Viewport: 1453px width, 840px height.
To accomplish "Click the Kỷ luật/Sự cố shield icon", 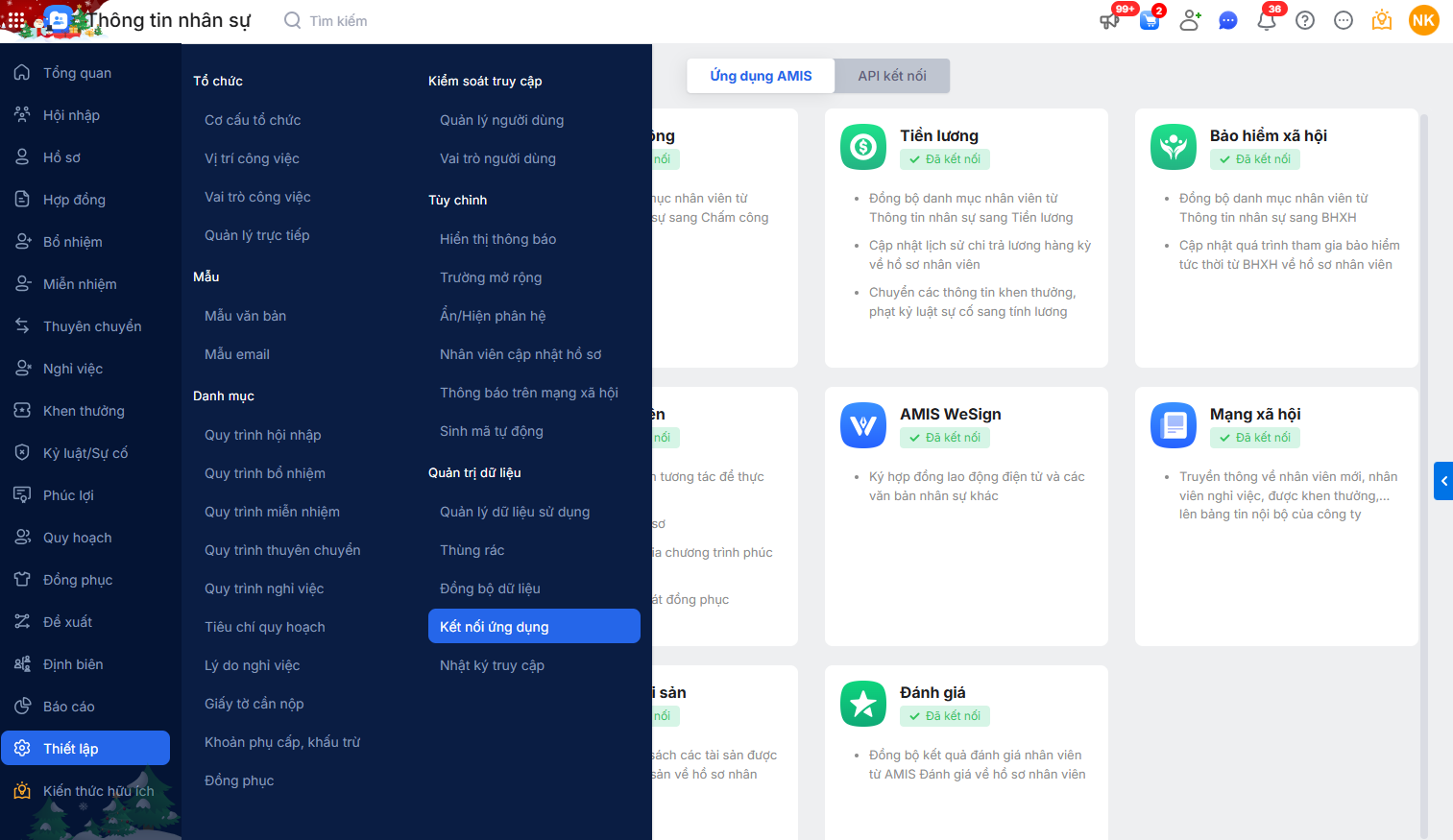I will coord(23,453).
